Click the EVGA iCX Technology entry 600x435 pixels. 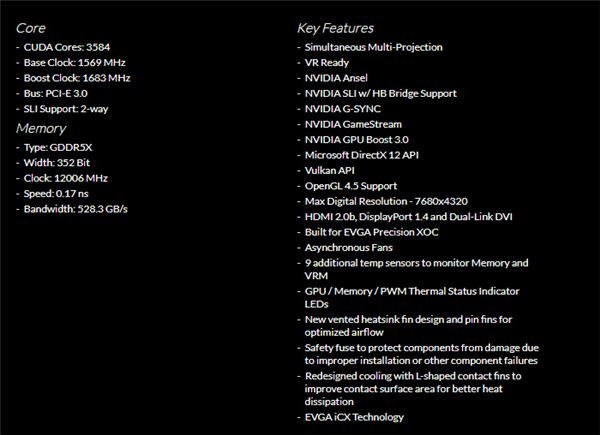coord(355,417)
